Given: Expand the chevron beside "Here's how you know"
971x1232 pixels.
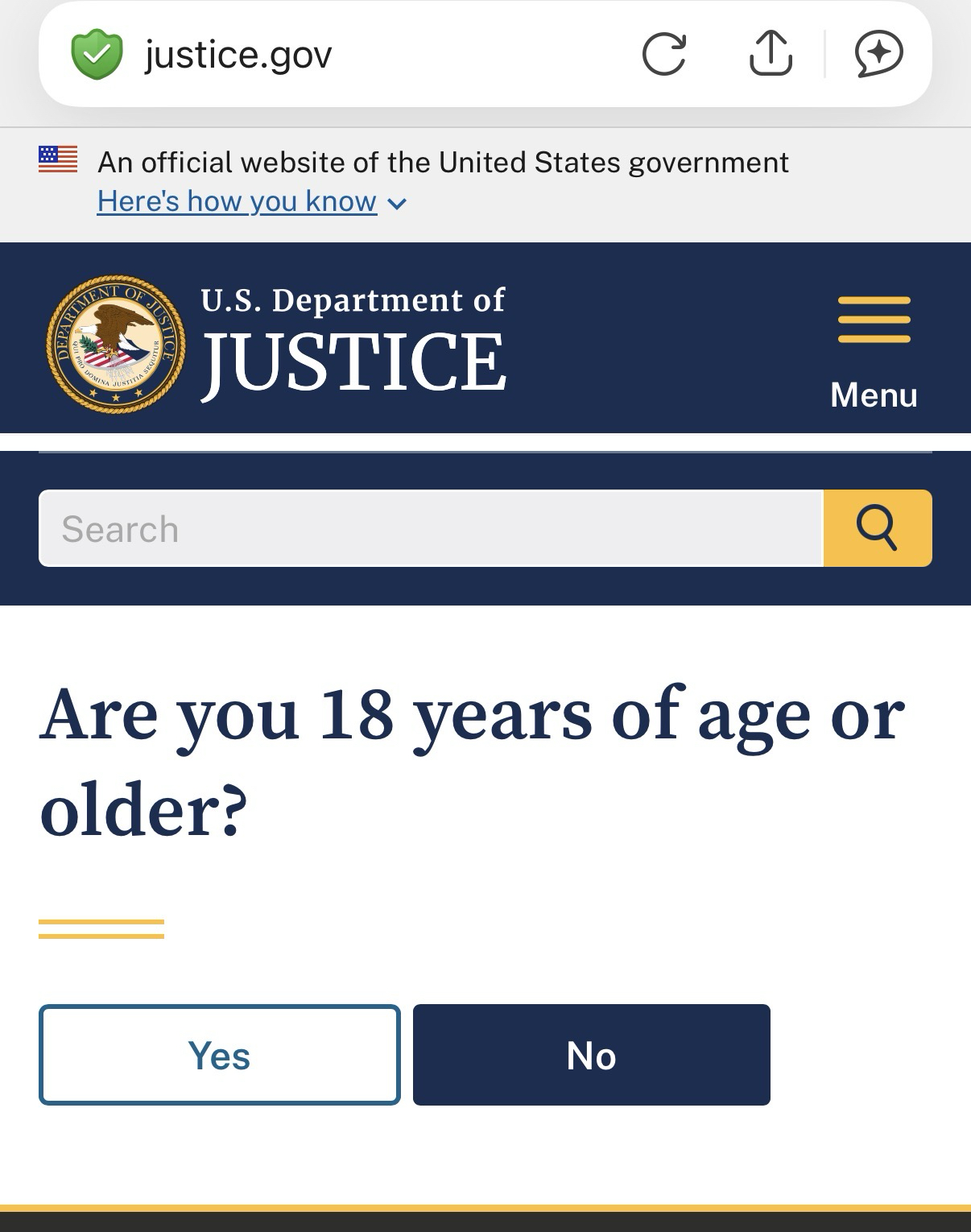Looking at the screenshot, I should pyautogui.click(x=397, y=204).
